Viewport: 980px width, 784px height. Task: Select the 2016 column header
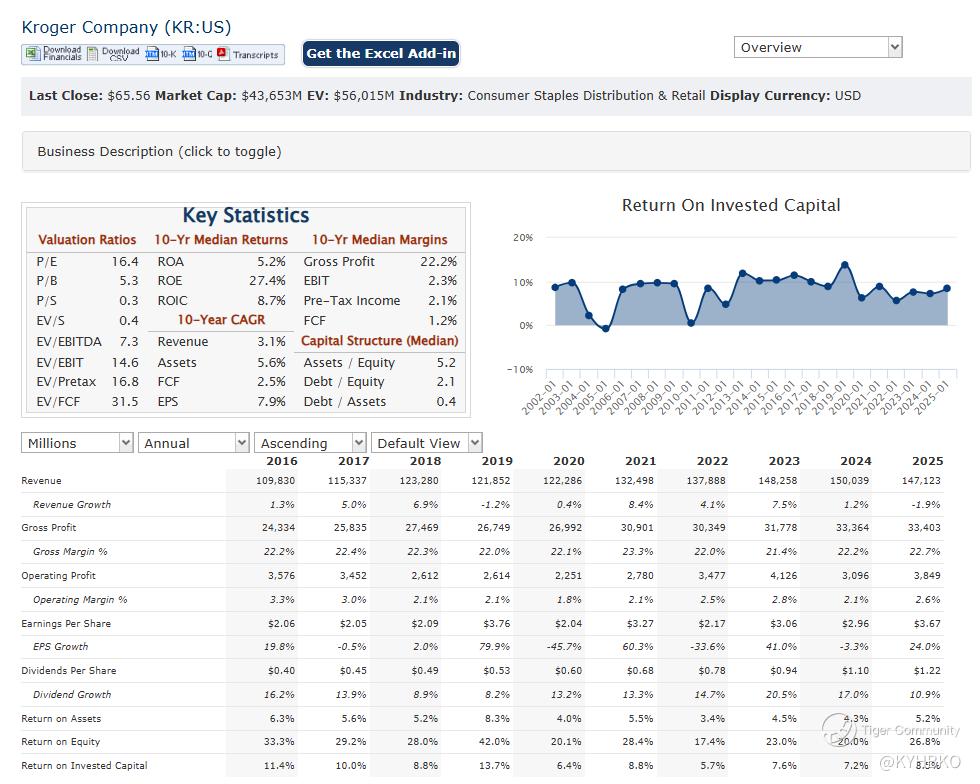click(x=281, y=461)
